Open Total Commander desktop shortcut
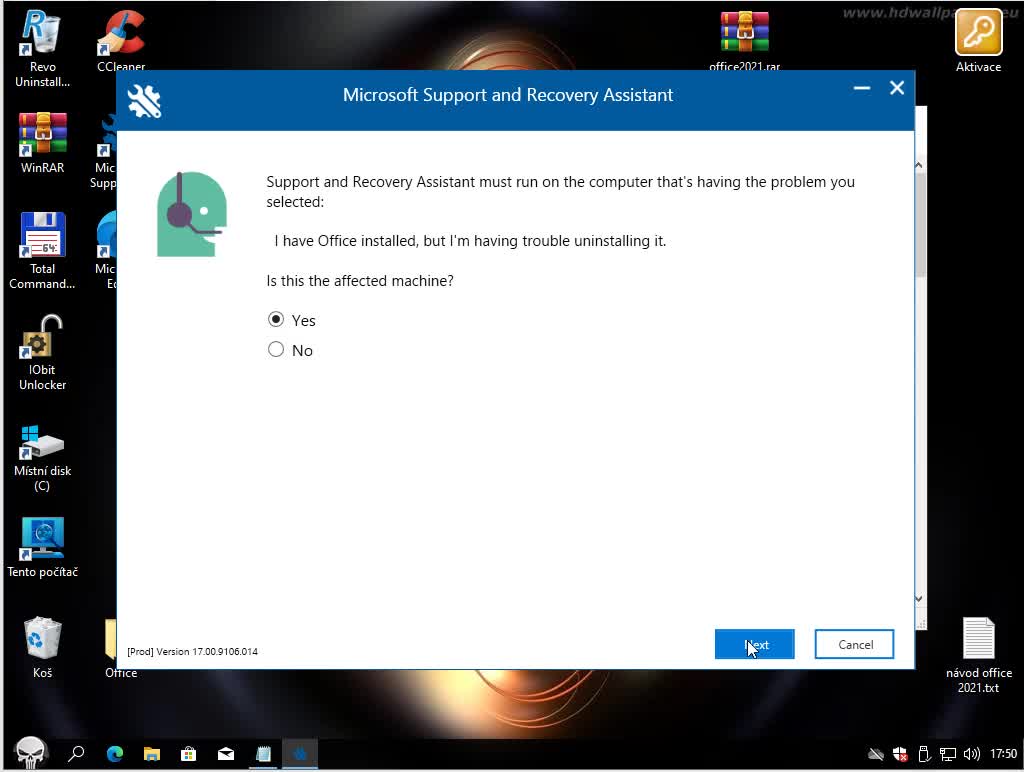Screen dimensions: 1024x772 (42, 251)
